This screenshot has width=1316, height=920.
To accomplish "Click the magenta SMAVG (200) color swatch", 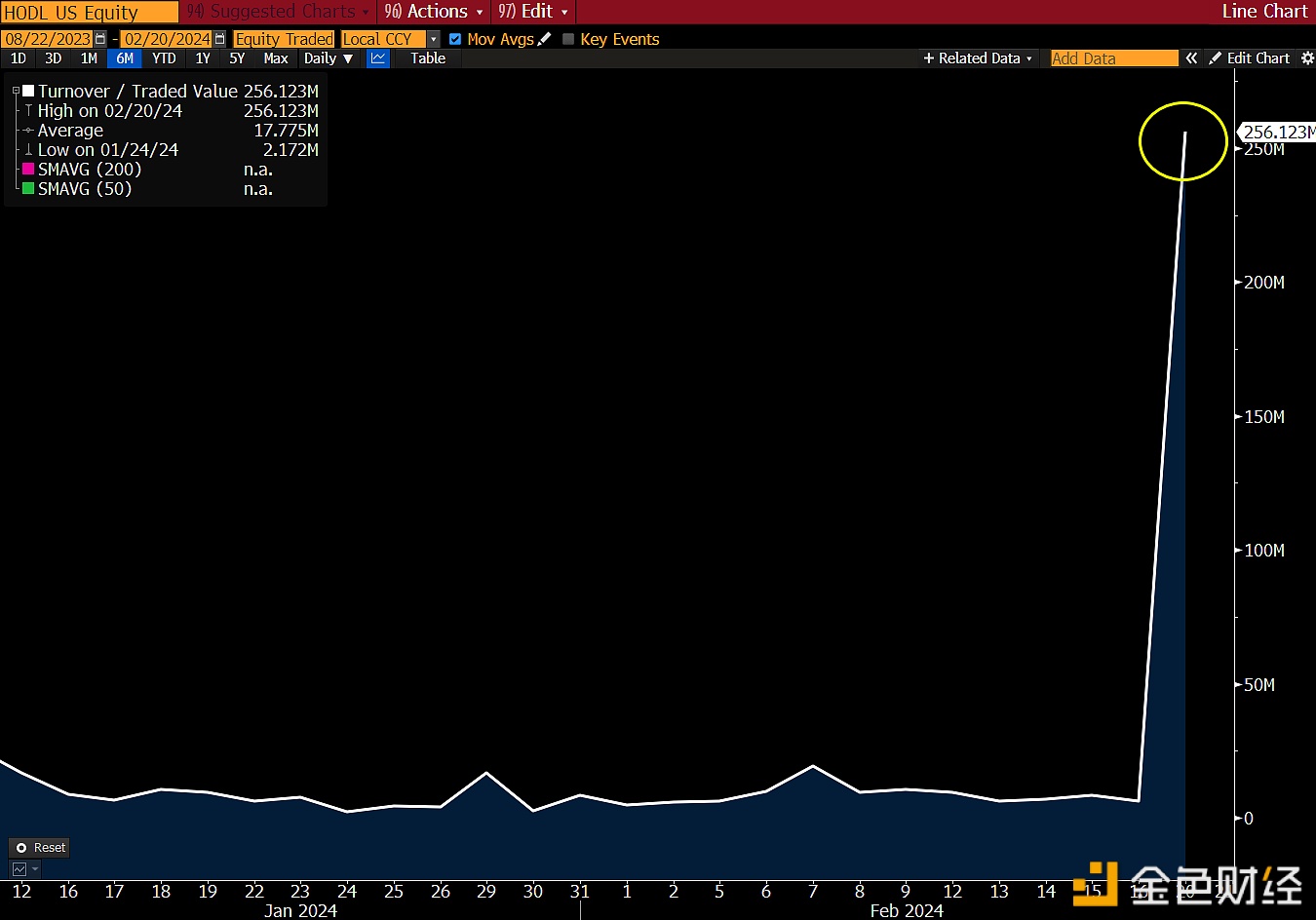I will (28, 169).
